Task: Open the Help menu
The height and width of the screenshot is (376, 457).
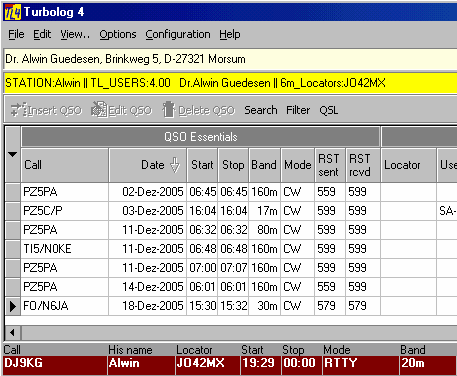Action: pyautogui.click(x=230, y=34)
